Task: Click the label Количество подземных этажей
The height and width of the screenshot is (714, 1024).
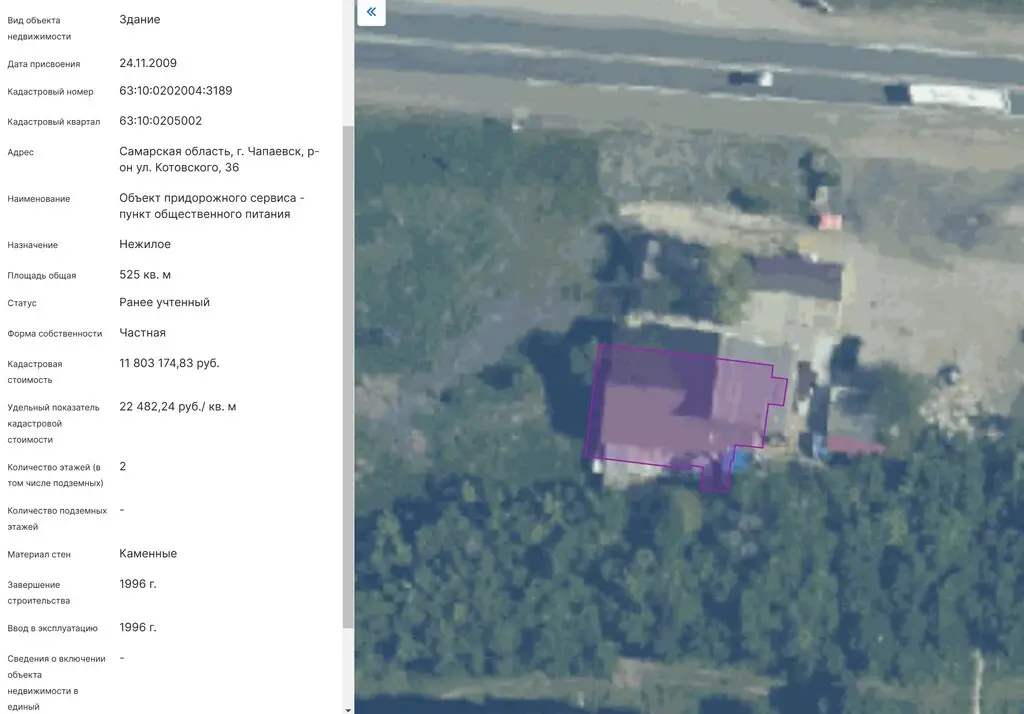Action: pyautogui.click(x=57, y=519)
